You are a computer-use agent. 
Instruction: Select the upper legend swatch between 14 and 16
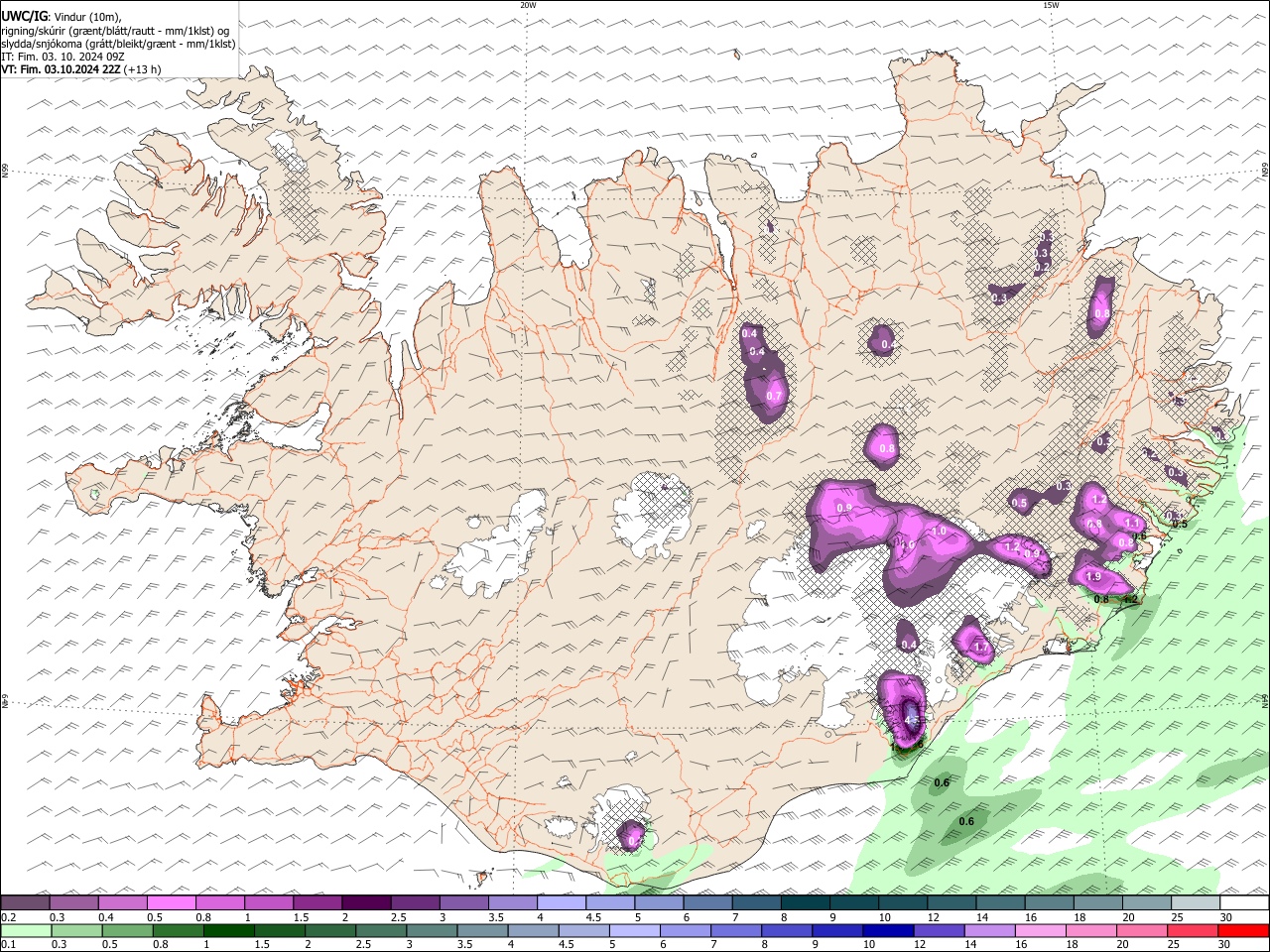click(x=1000, y=902)
